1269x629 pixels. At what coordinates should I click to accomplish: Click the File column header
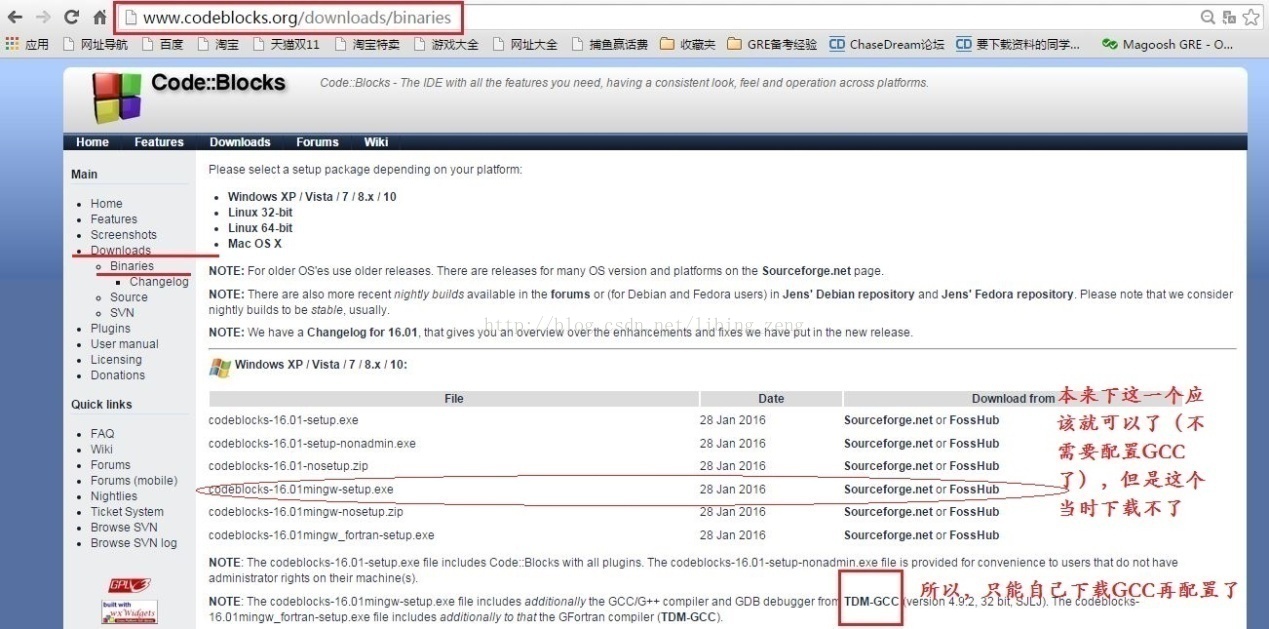click(x=454, y=398)
